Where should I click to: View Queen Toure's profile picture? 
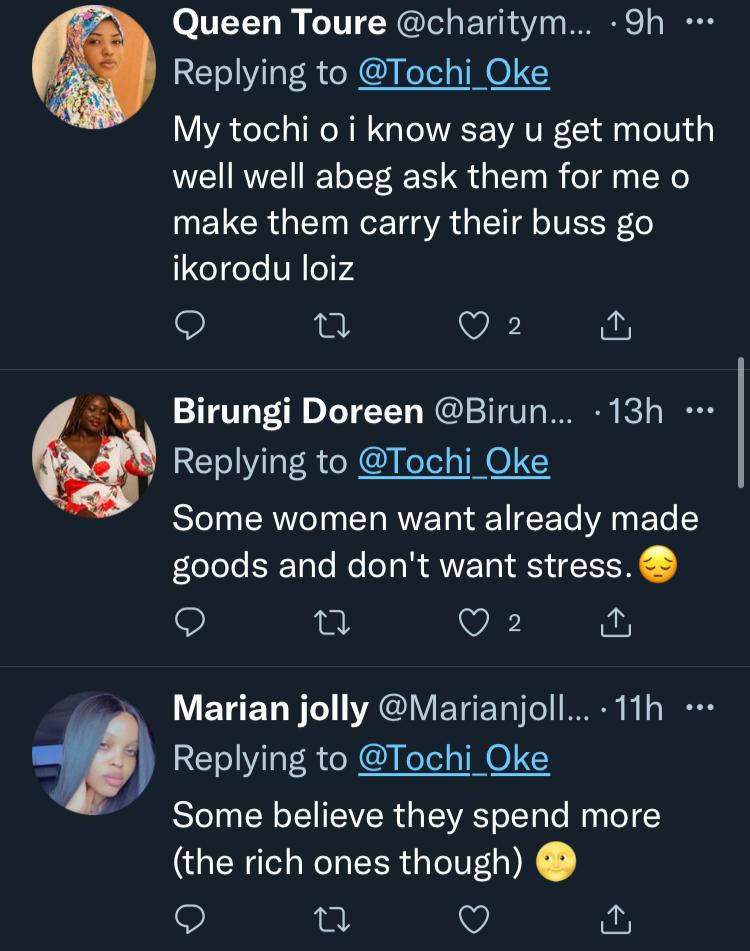click(x=94, y=68)
